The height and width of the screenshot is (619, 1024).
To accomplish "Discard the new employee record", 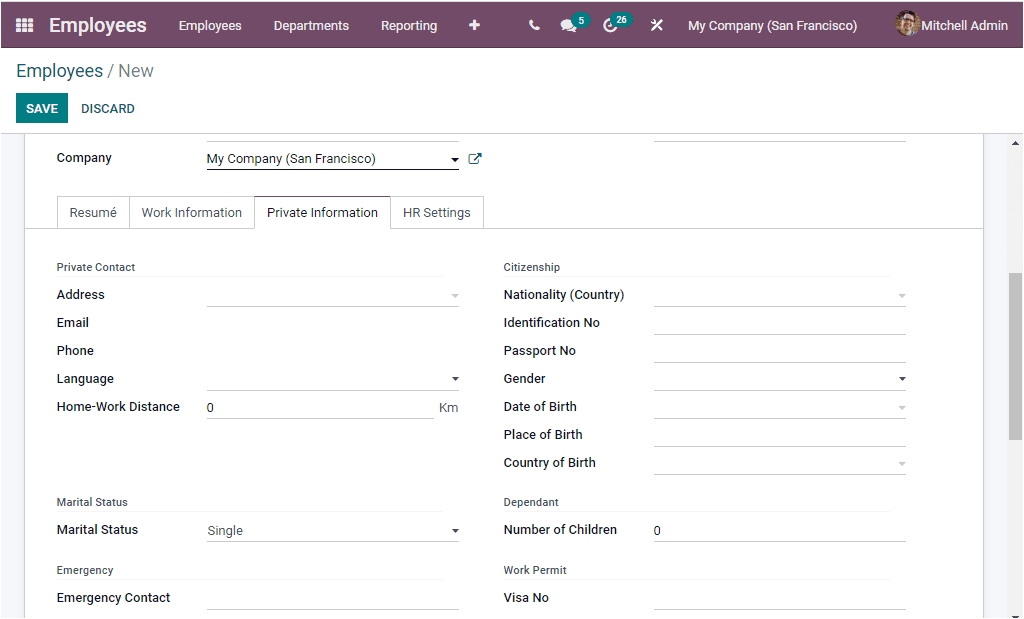I will [x=107, y=108].
